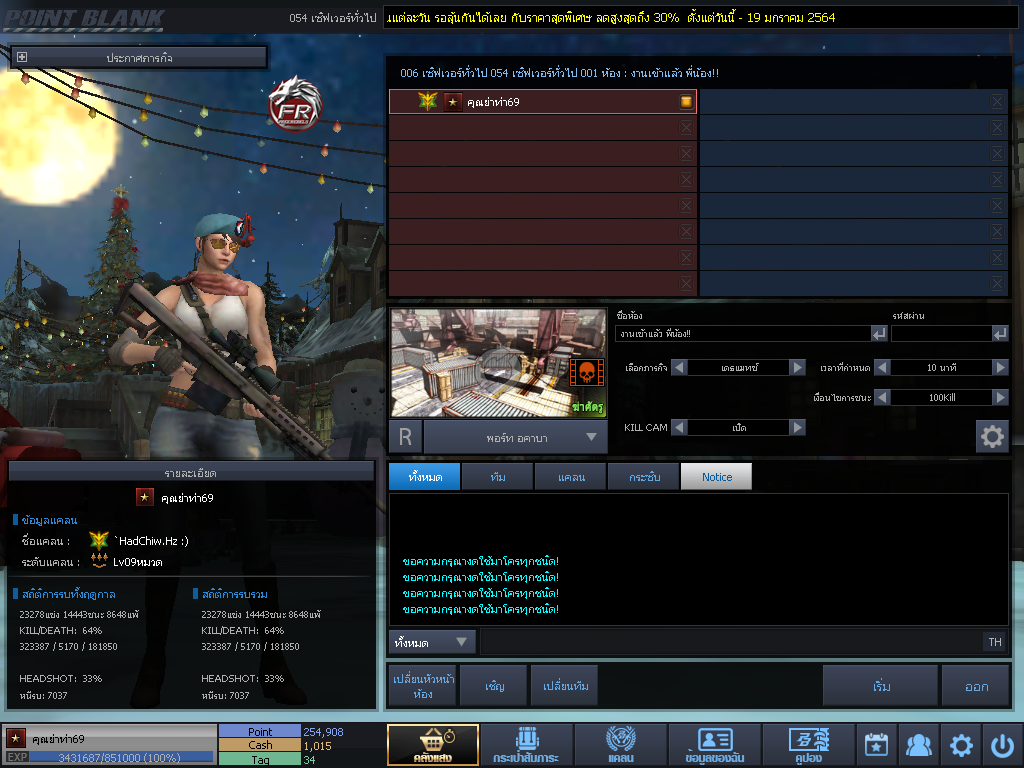Click the EXP progress bar
Image resolution: width=1024 pixels, height=768 pixels.
click(121, 757)
